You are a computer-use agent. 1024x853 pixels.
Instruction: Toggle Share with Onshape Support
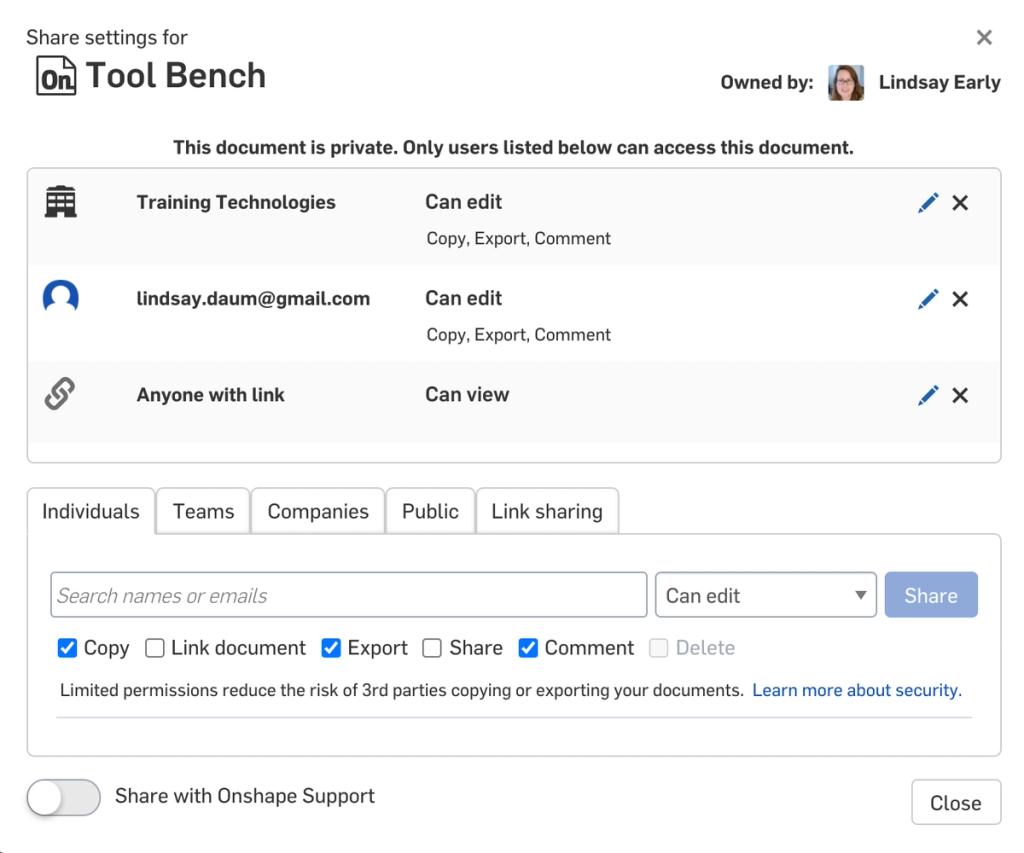pyautogui.click(x=63, y=797)
